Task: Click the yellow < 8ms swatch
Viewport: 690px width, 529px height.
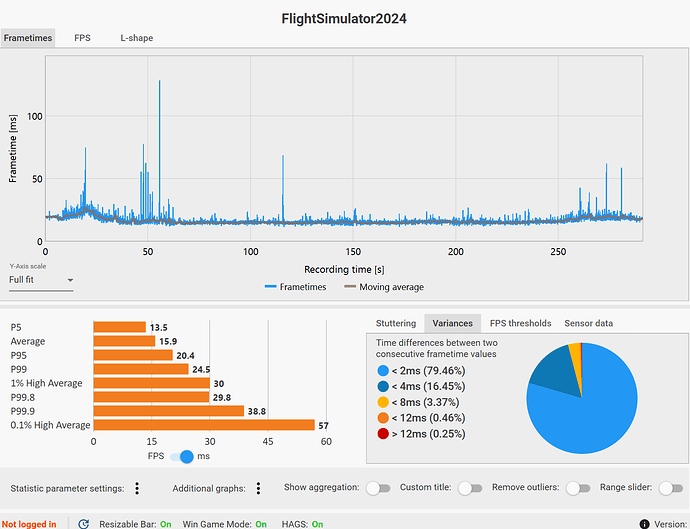Action: coord(383,402)
